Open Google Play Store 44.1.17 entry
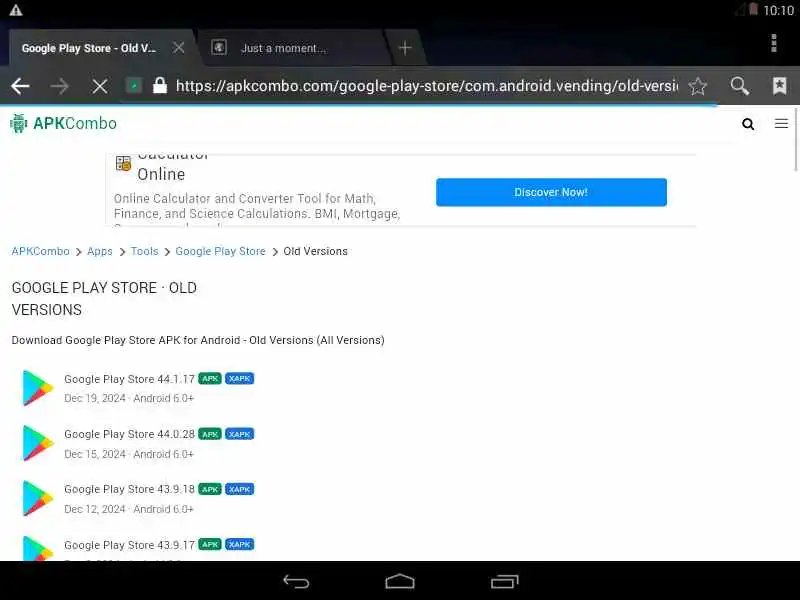Screen dimensions: 800x600 point(130,379)
